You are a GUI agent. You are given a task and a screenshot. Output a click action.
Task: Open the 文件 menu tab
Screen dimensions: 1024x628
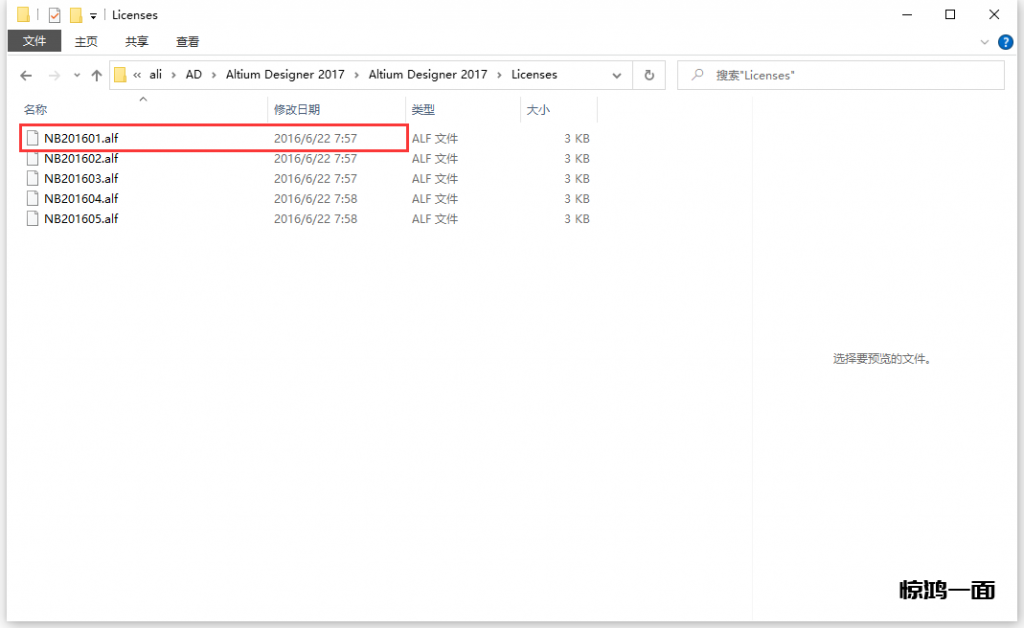35,41
